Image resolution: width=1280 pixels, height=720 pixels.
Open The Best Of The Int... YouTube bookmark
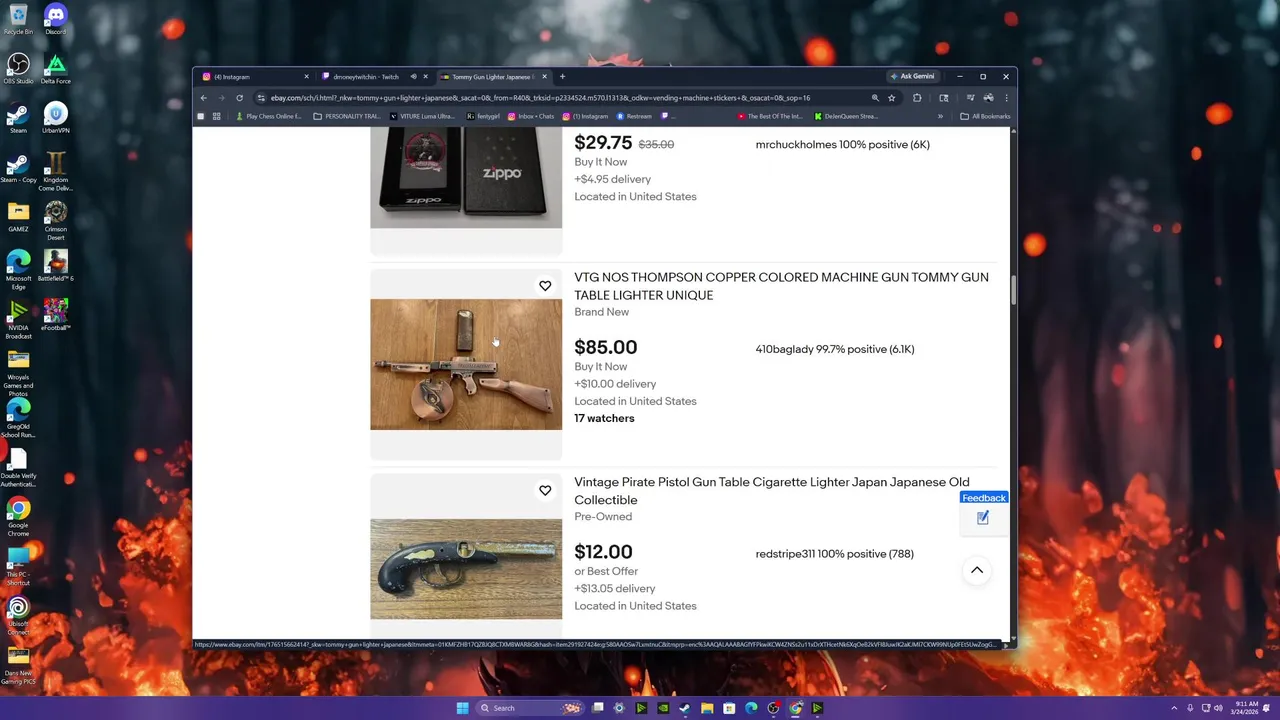[770, 116]
